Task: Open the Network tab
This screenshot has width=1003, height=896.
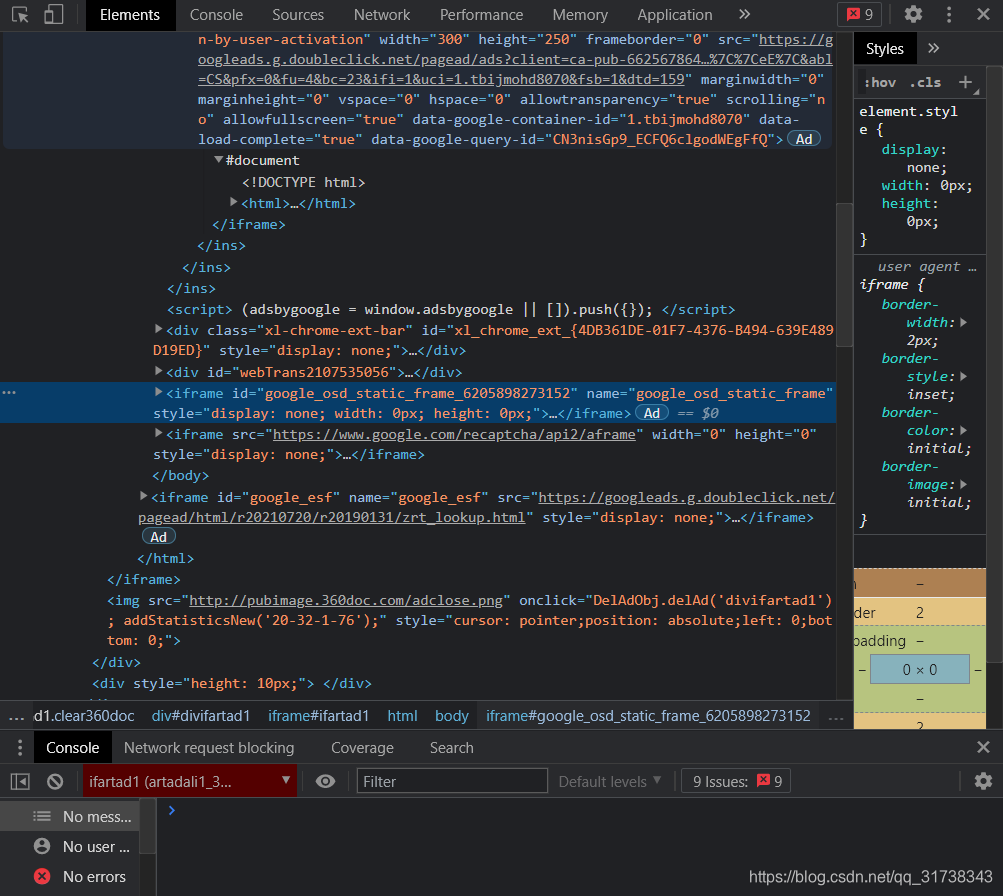Action: (x=382, y=15)
